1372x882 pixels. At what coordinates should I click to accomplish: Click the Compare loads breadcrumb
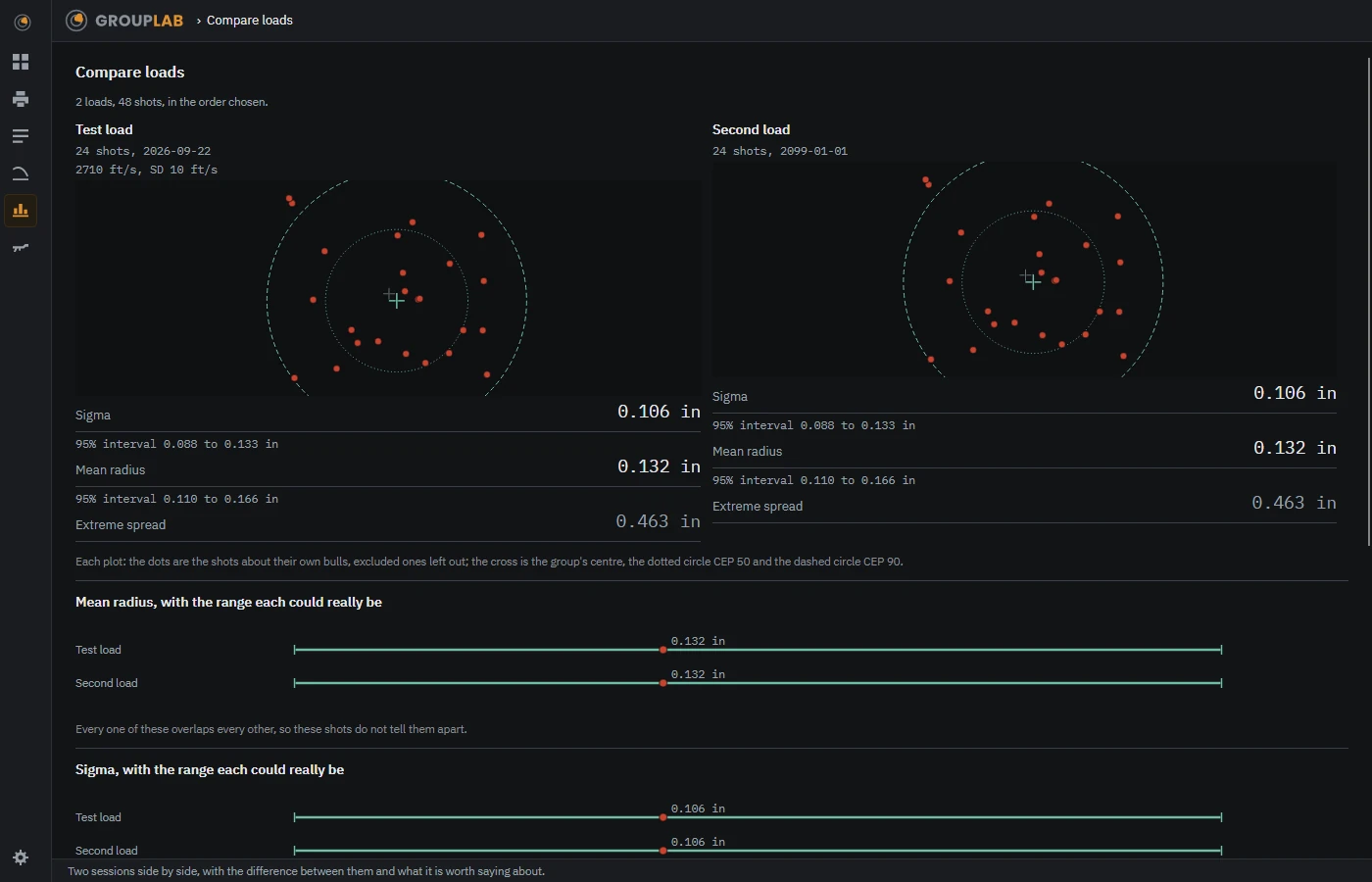coord(250,21)
